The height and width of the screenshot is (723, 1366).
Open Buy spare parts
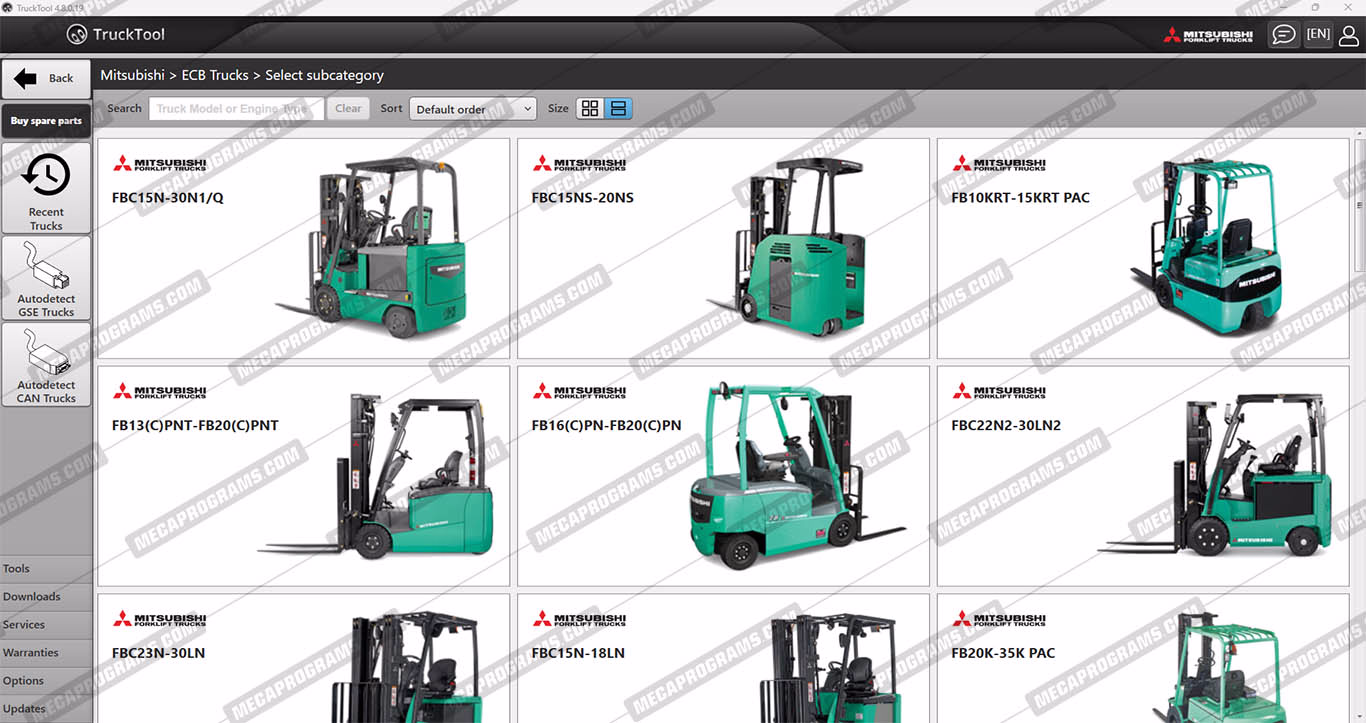(x=46, y=121)
